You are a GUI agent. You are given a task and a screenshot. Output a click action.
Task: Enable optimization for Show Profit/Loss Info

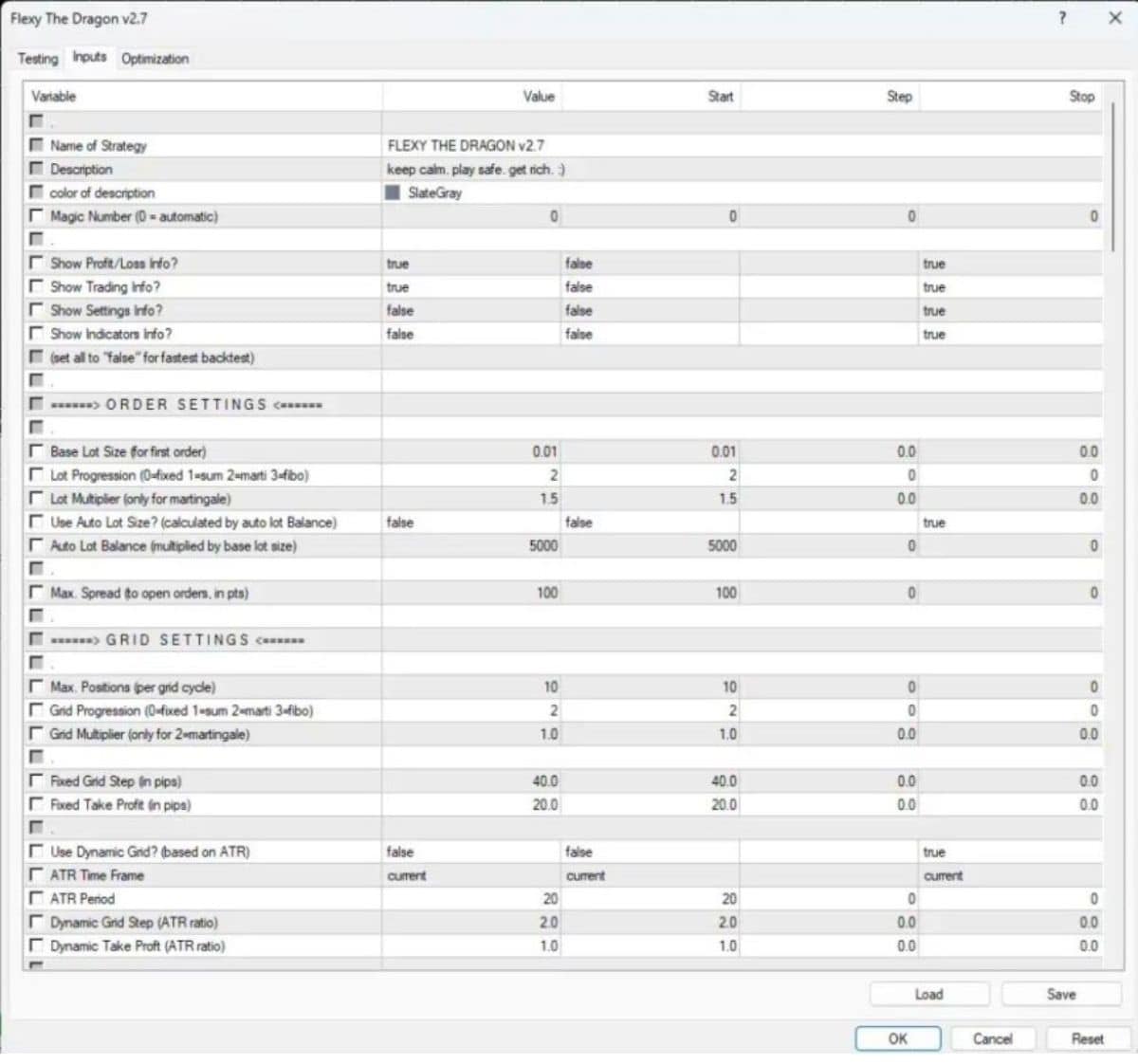(x=37, y=263)
